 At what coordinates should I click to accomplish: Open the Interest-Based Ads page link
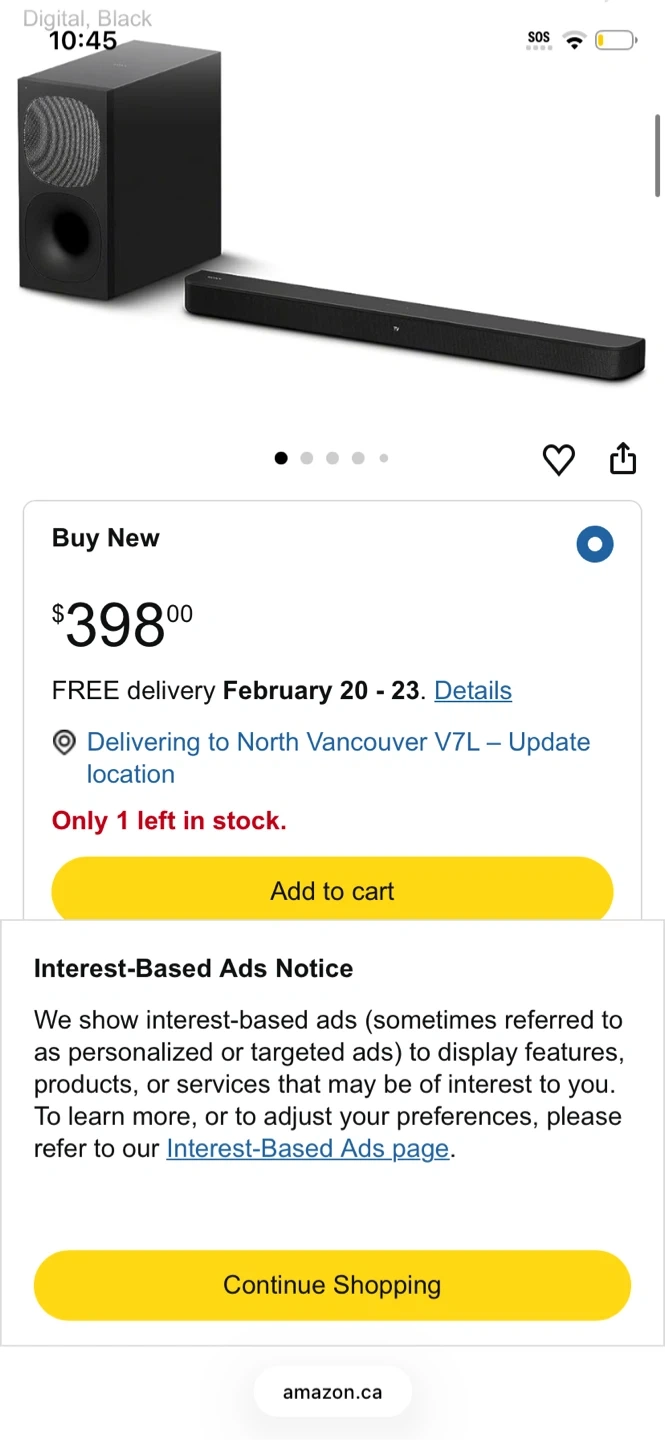308,1149
